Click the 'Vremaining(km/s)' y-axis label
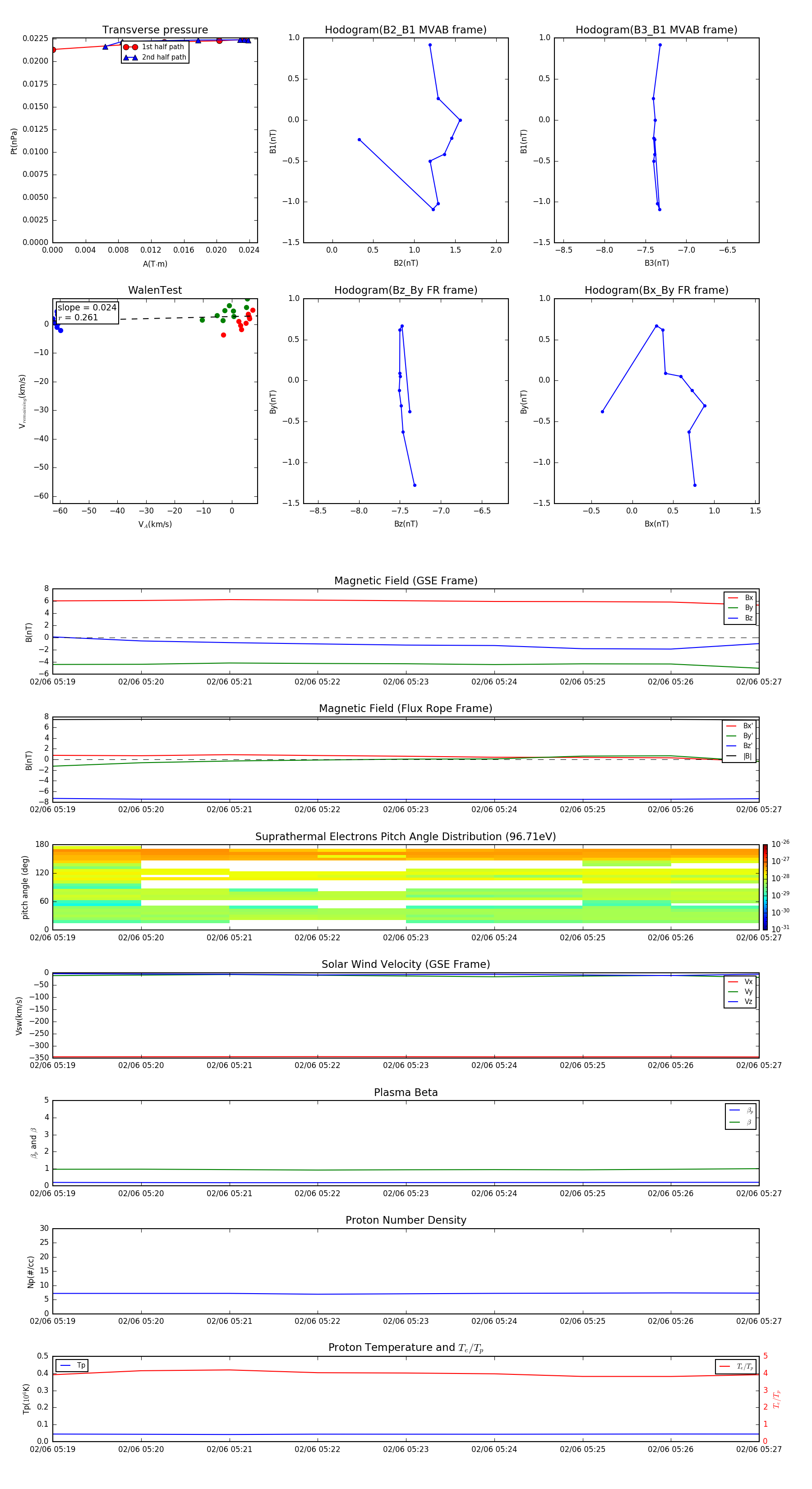812x1489 pixels. (x=23, y=401)
